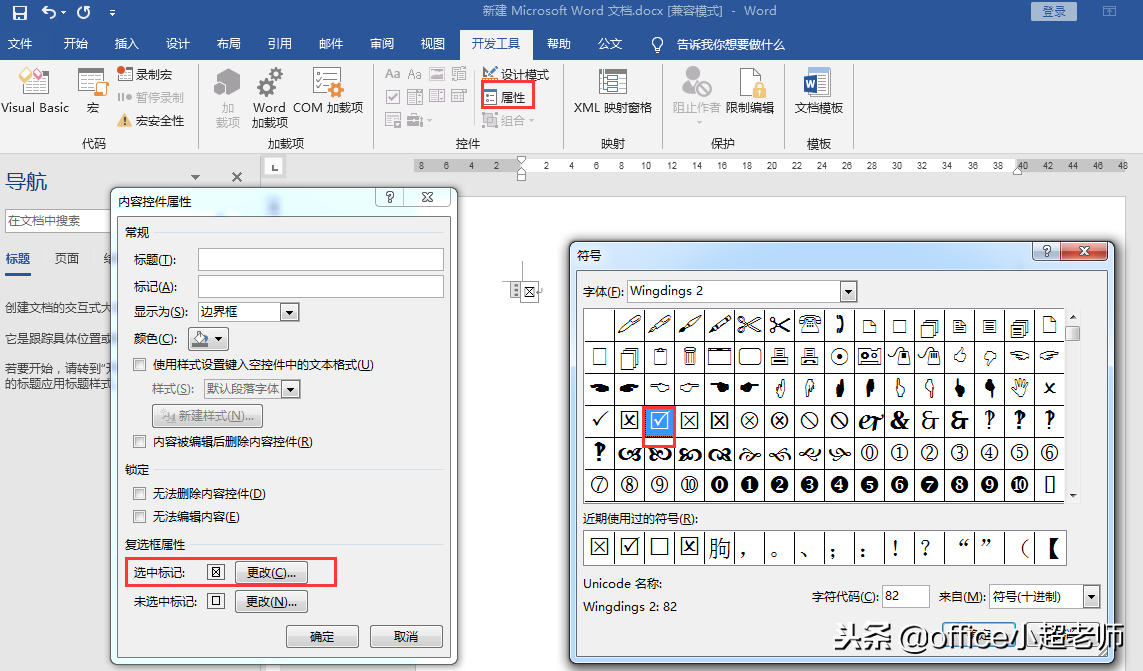Select the blue checked box symbol
The image size is (1143, 671).
coord(659,421)
